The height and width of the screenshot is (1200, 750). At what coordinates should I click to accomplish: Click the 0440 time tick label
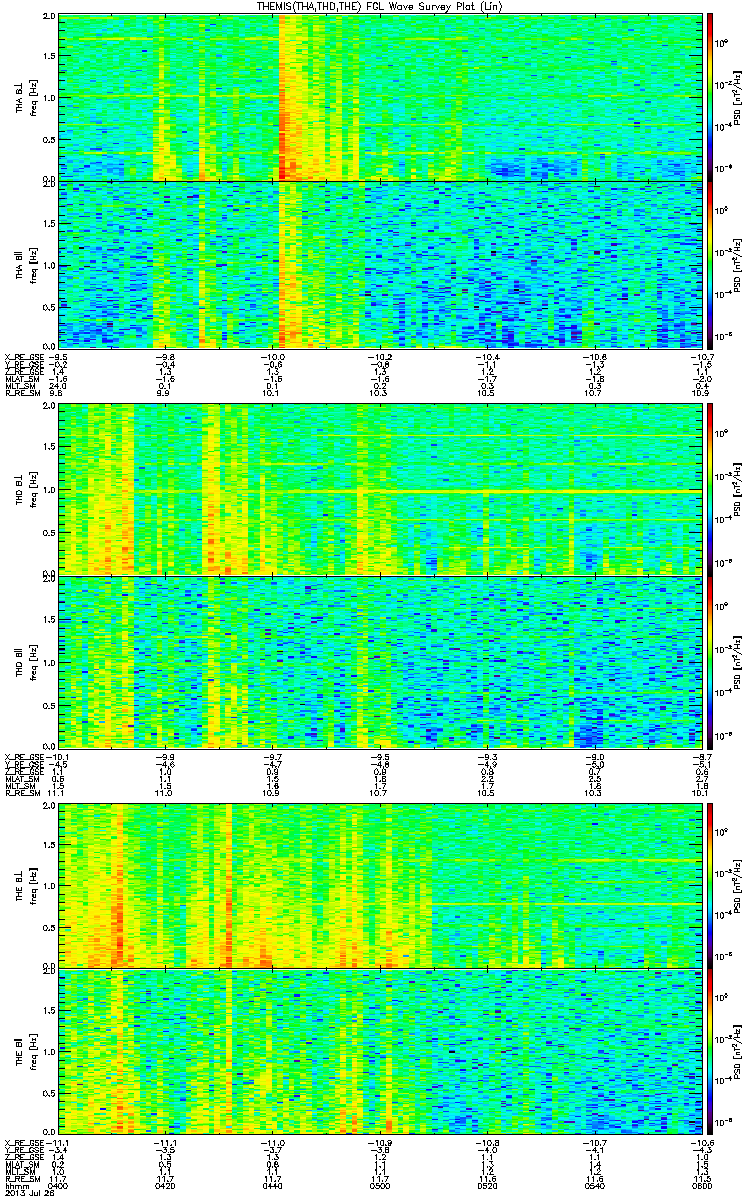(272, 1187)
